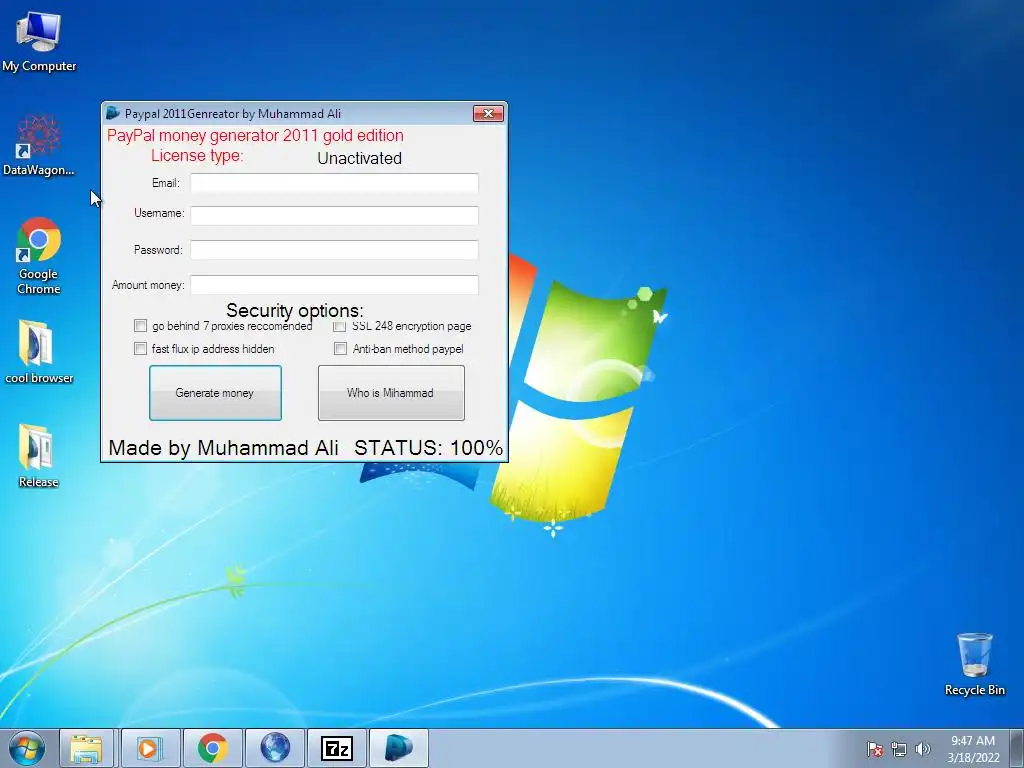This screenshot has height=768, width=1024.
Task: Open the Release folder on desktop
Action: 39,455
